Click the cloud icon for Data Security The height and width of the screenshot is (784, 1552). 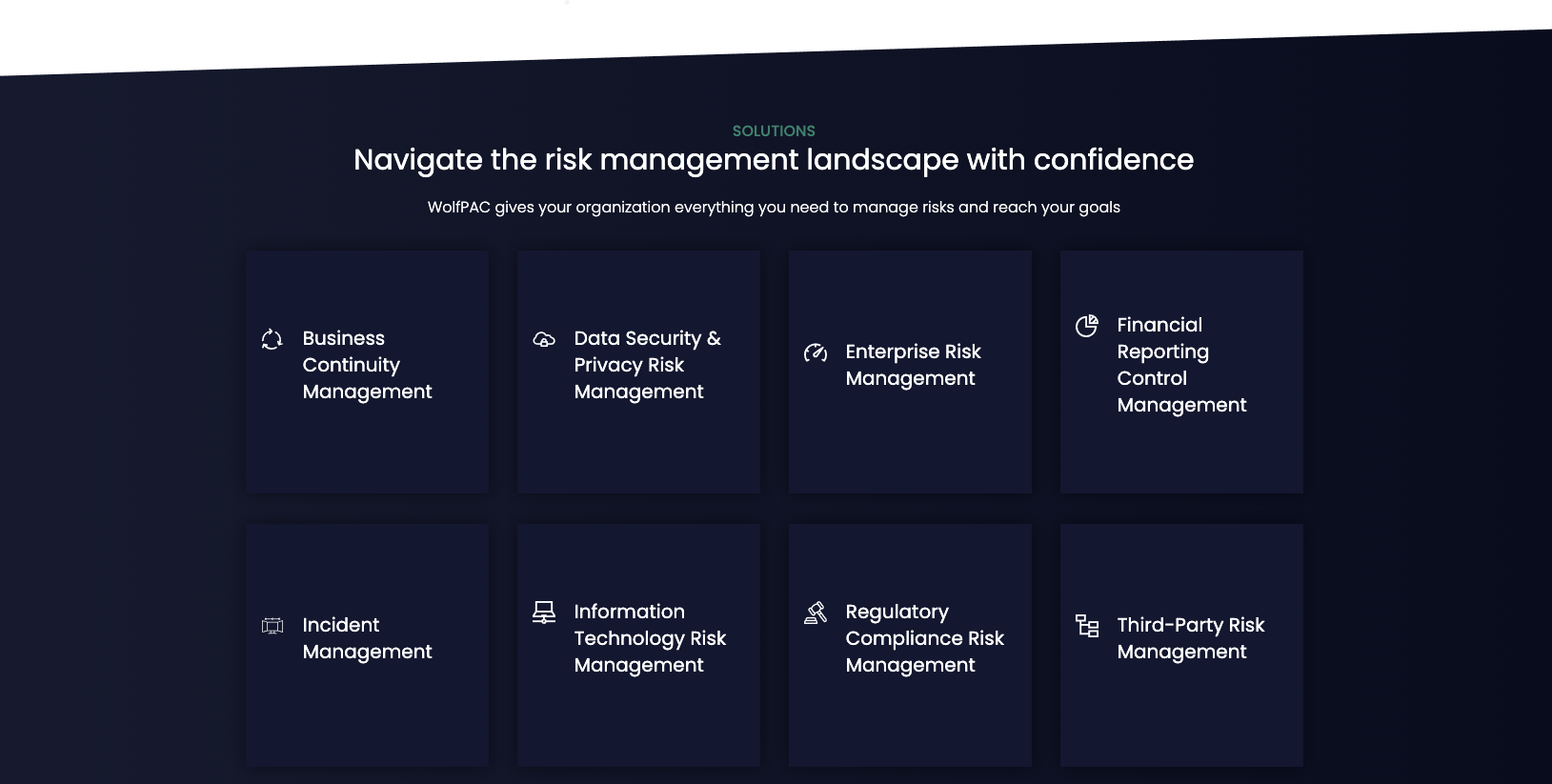(543, 339)
